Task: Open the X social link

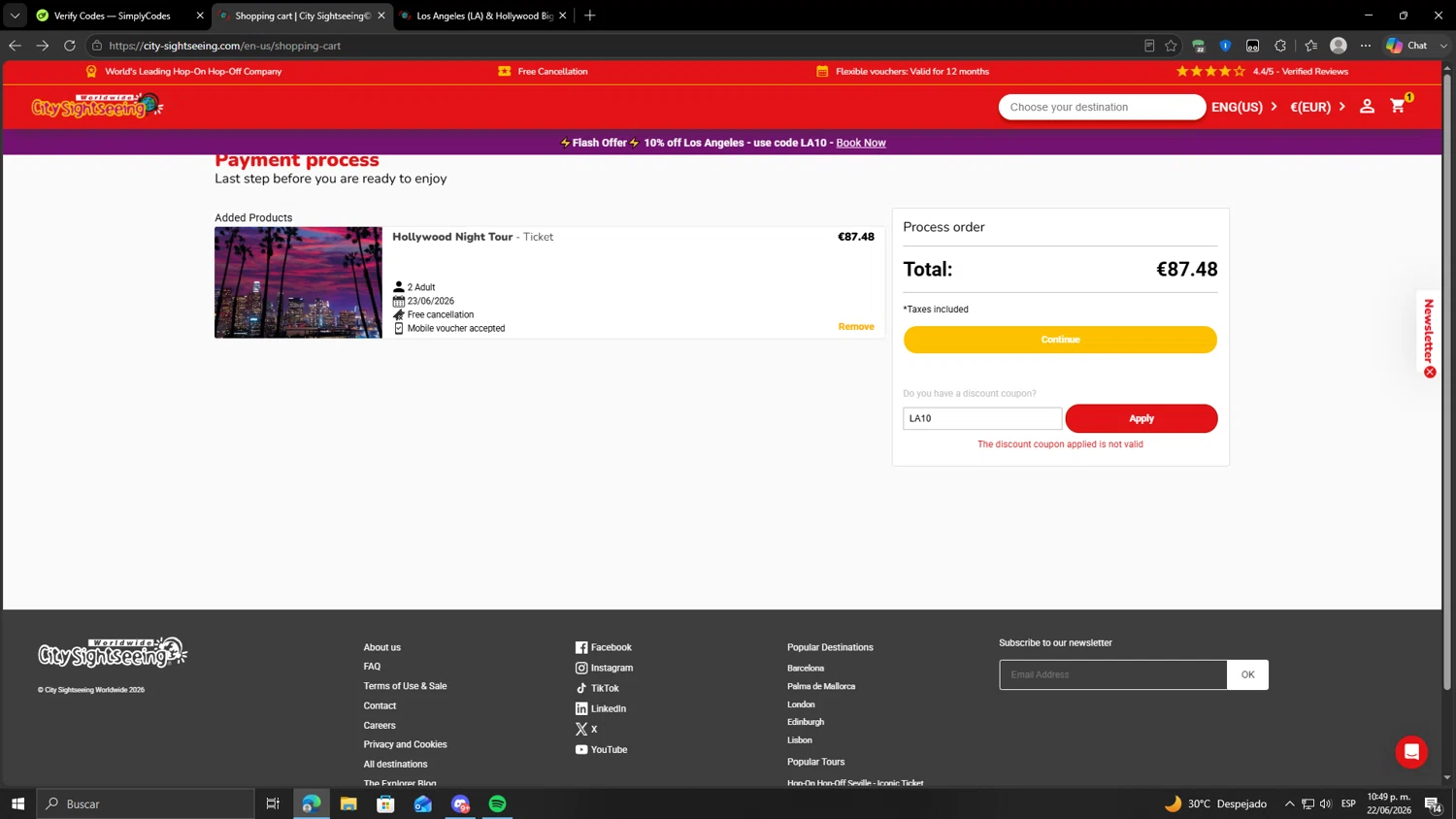Action: pyautogui.click(x=586, y=729)
